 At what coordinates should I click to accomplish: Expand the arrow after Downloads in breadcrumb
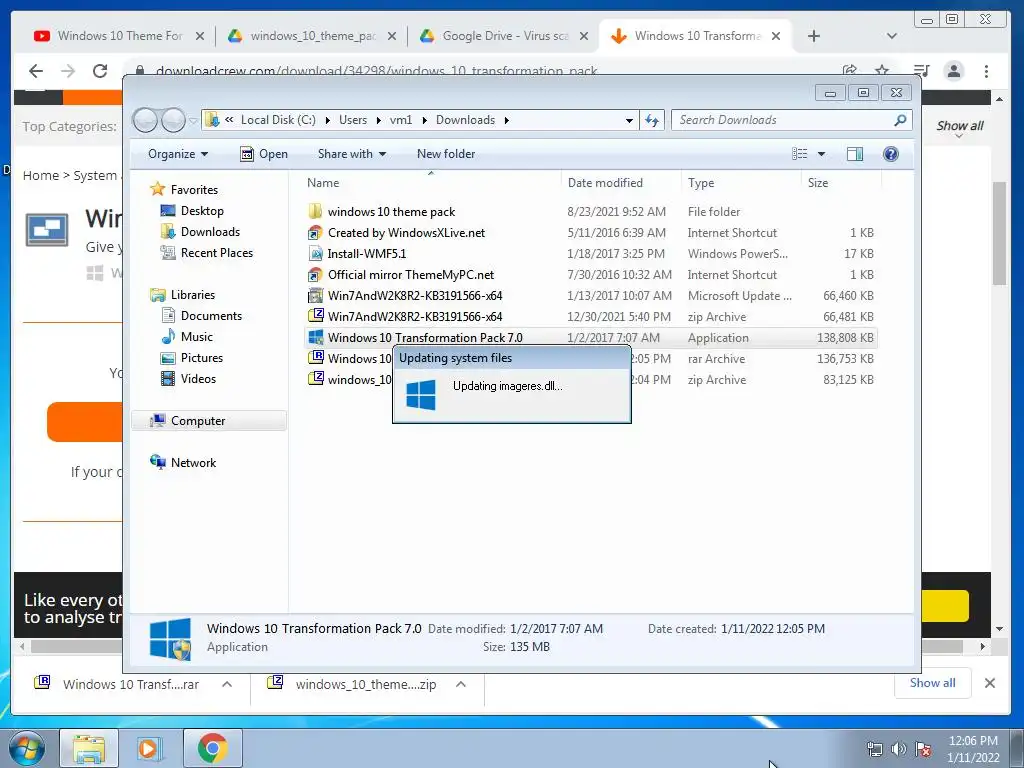[506, 120]
